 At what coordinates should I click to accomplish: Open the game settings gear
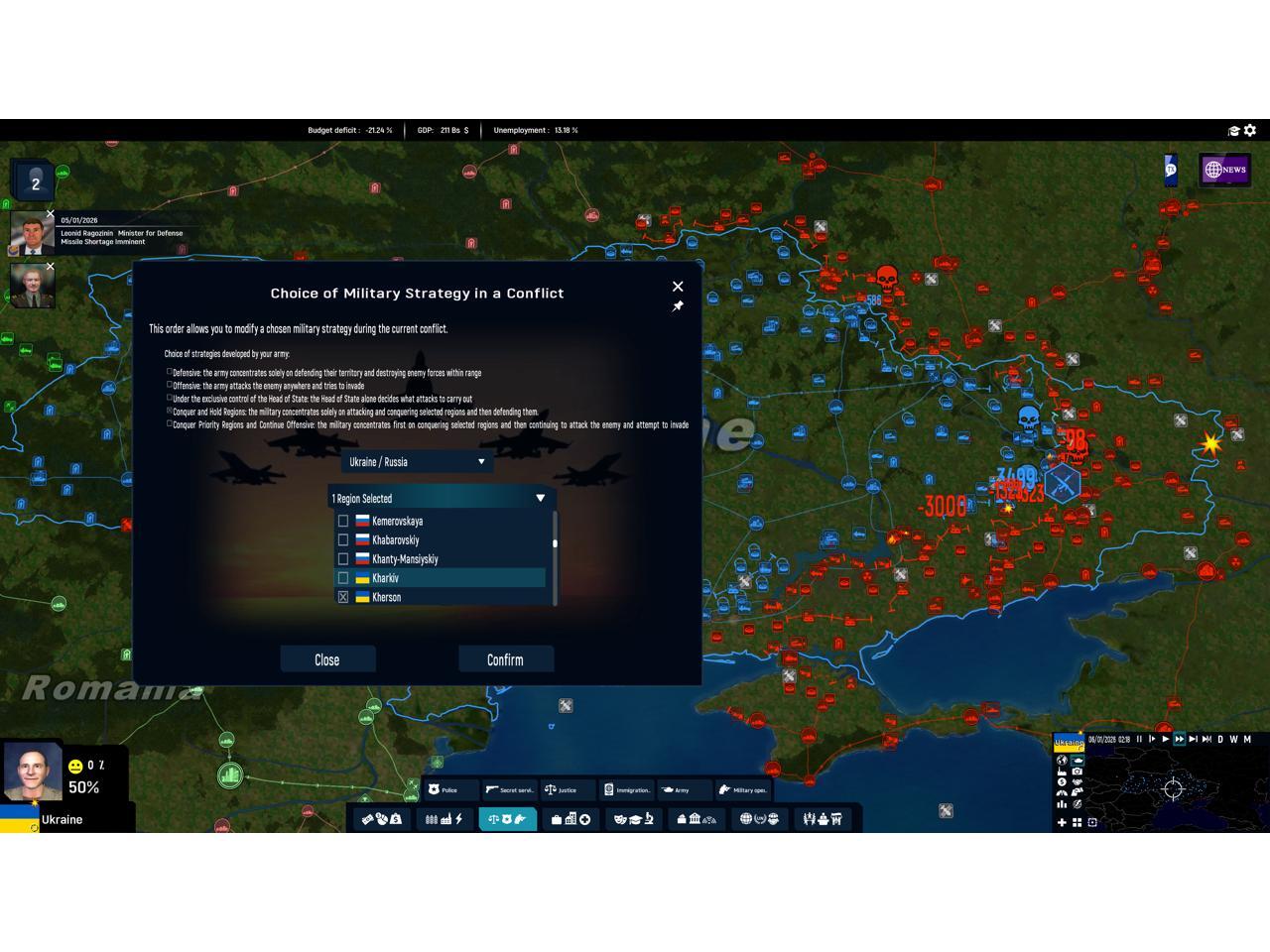click(x=1250, y=130)
